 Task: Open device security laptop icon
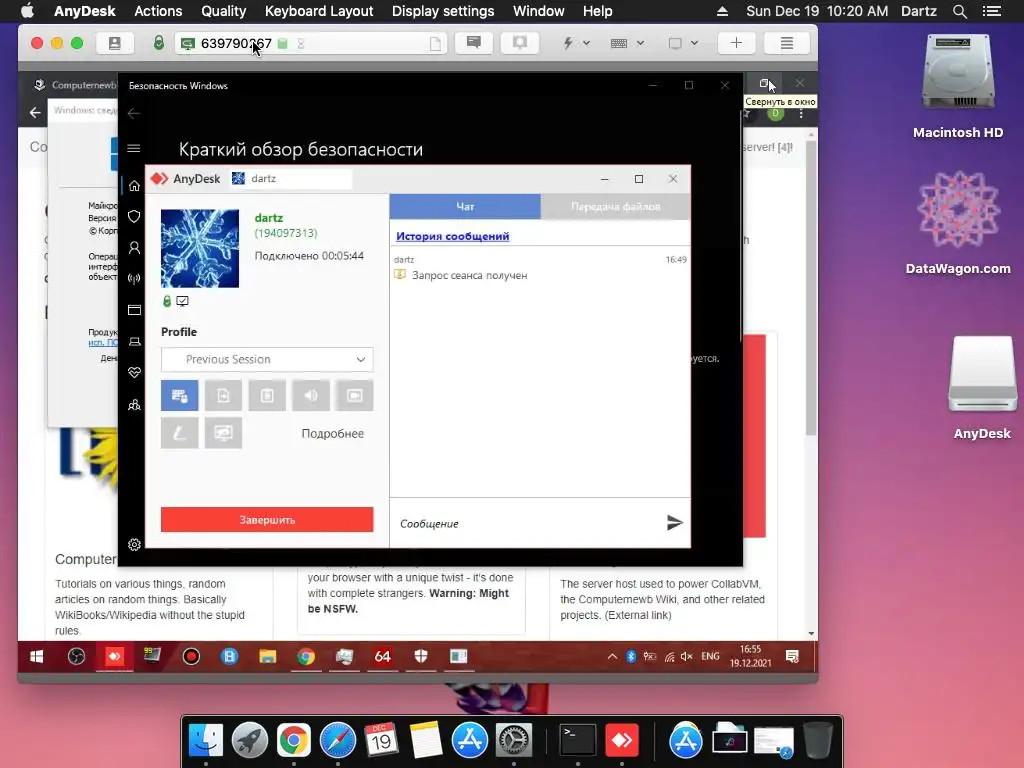tap(134, 342)
